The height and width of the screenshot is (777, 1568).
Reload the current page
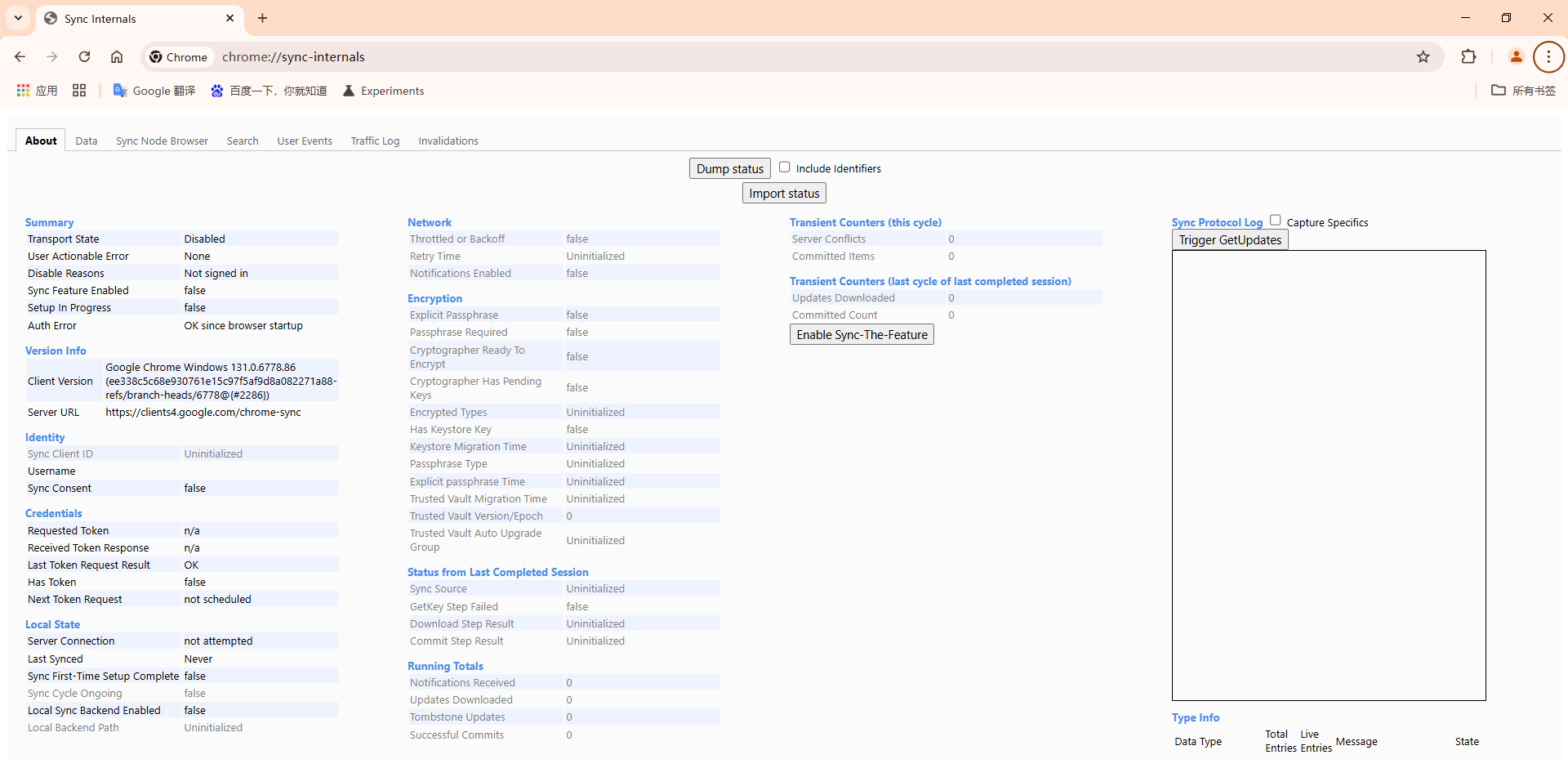pyautogui.click(x=84, y=56)
